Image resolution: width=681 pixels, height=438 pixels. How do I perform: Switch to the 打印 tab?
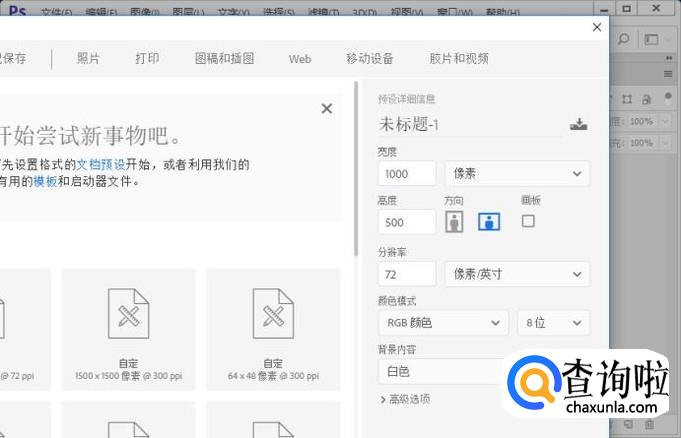147,58
